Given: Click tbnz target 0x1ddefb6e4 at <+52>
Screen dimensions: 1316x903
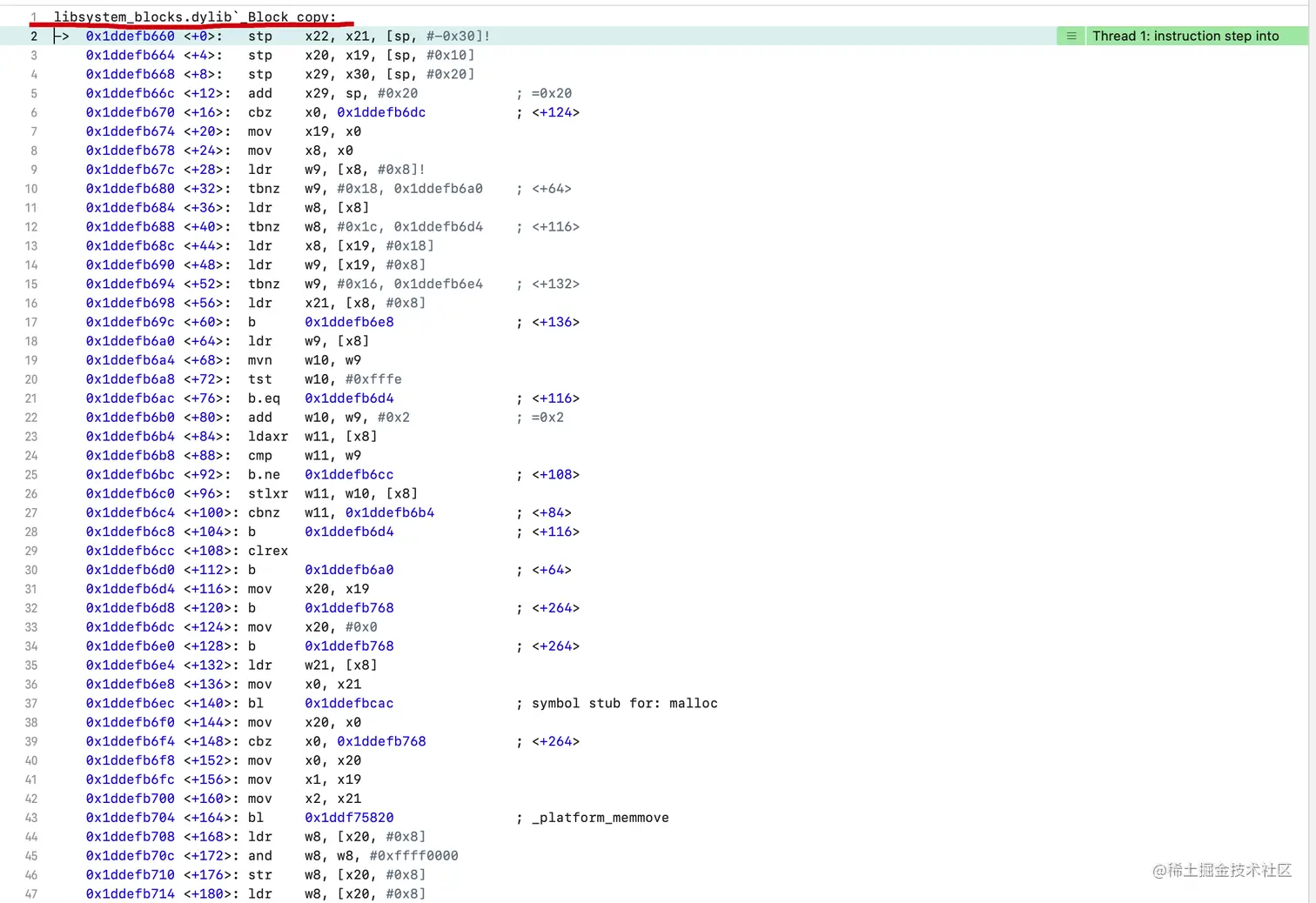Looking at the screenshot, I should point(440,284).
